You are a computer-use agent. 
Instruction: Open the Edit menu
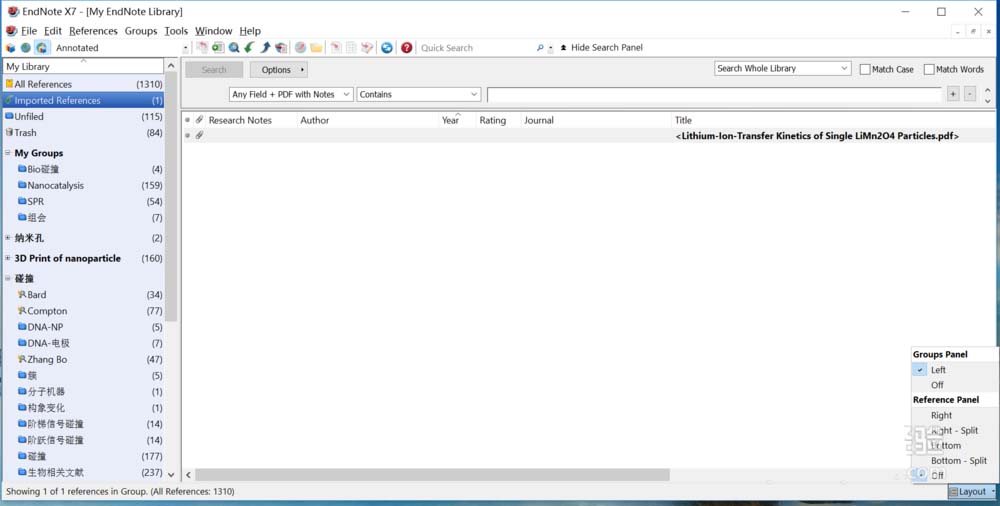coord(53,31)
